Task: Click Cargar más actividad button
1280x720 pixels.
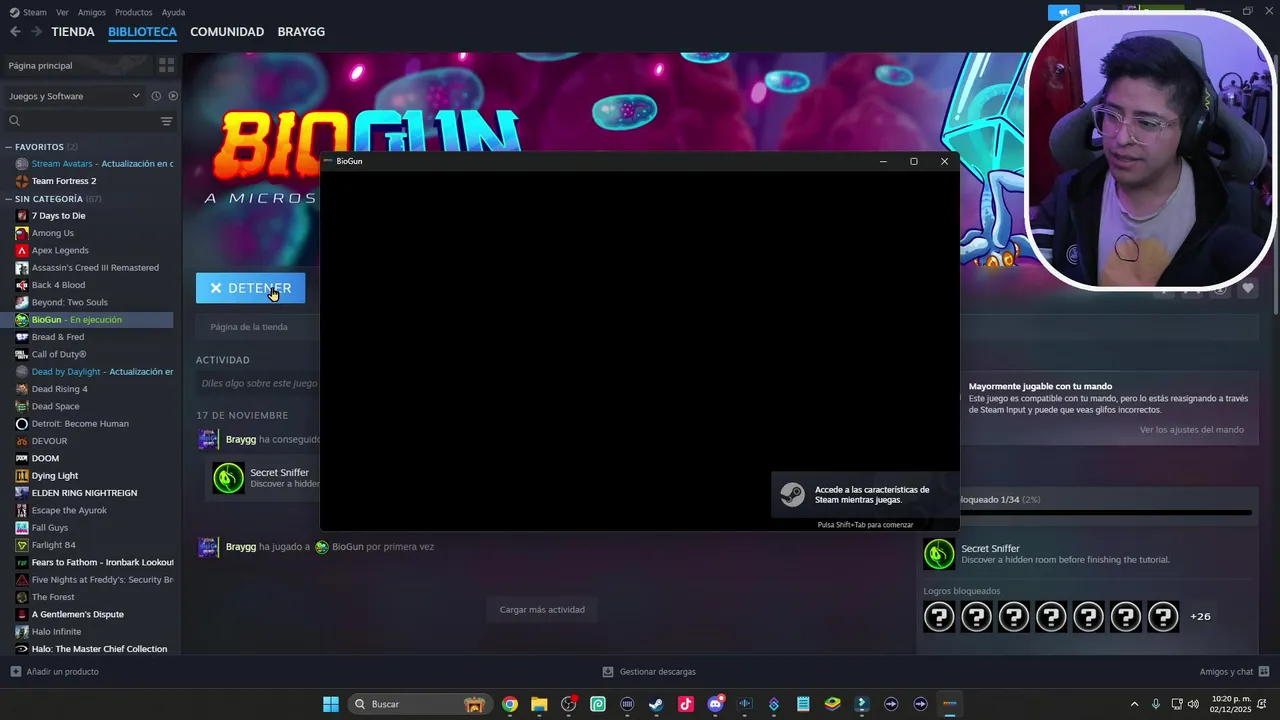Action: point(542,609)
